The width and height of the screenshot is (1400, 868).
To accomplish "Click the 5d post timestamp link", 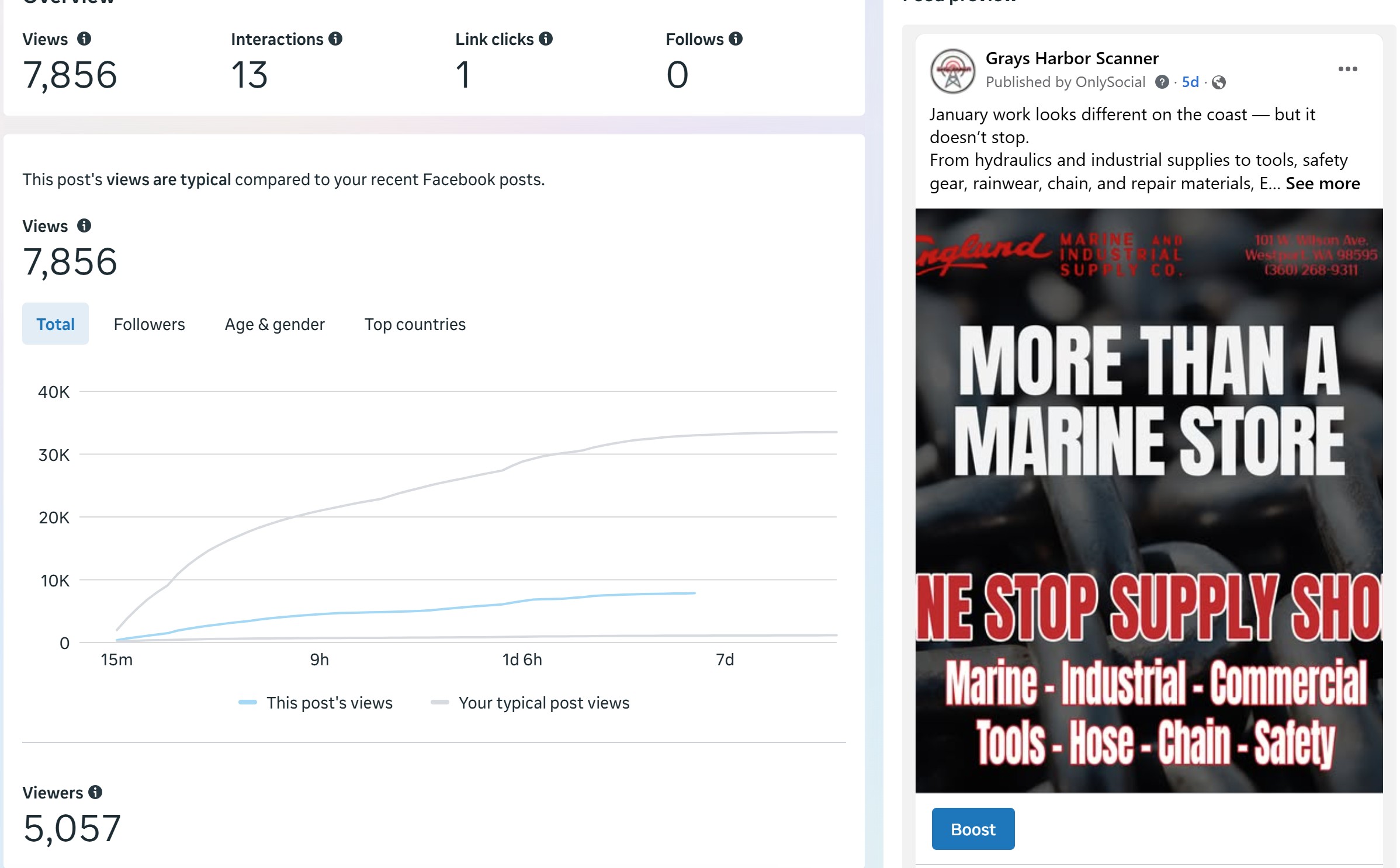I will (x=1190, y=82).
